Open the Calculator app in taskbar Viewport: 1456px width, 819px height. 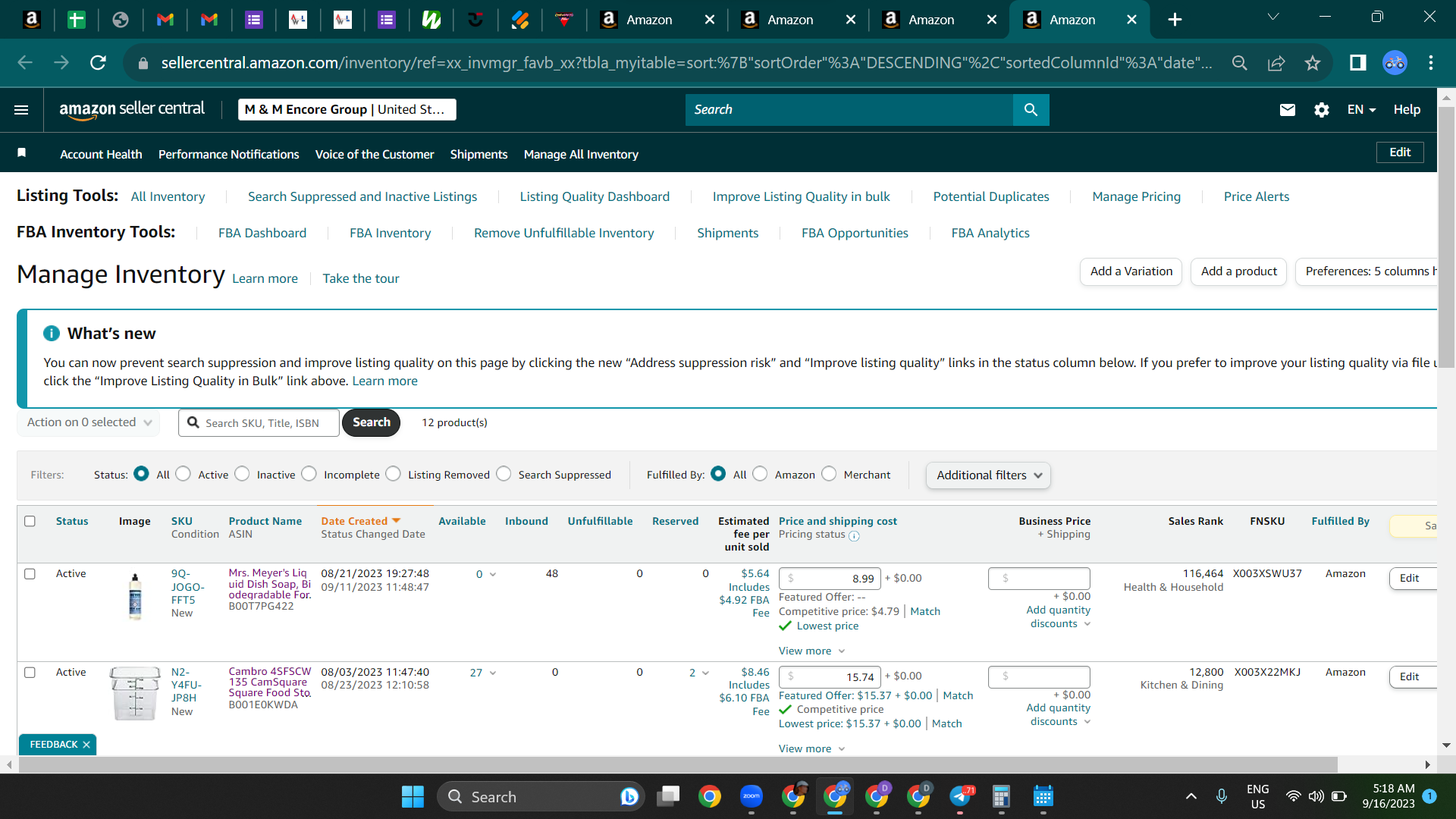[x=1001, y=796]
